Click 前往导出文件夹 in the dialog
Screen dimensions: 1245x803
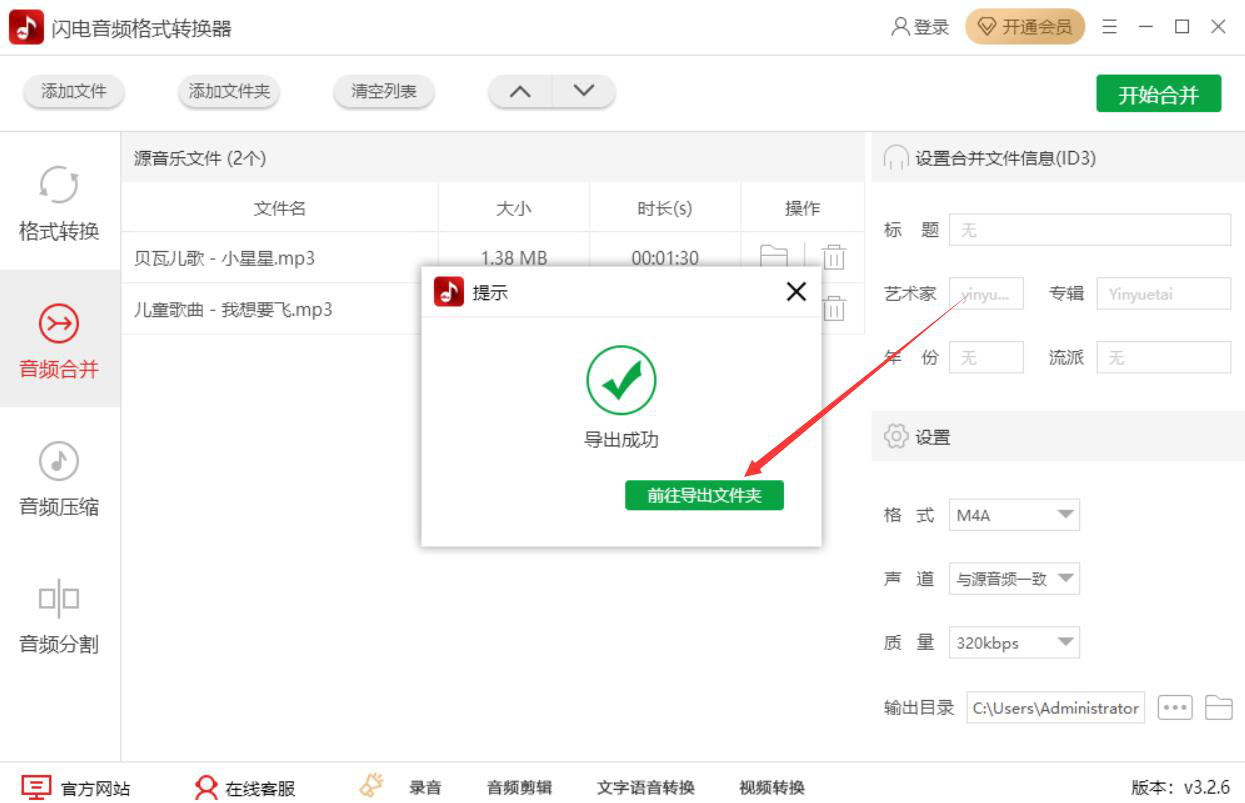coord(704,495)
